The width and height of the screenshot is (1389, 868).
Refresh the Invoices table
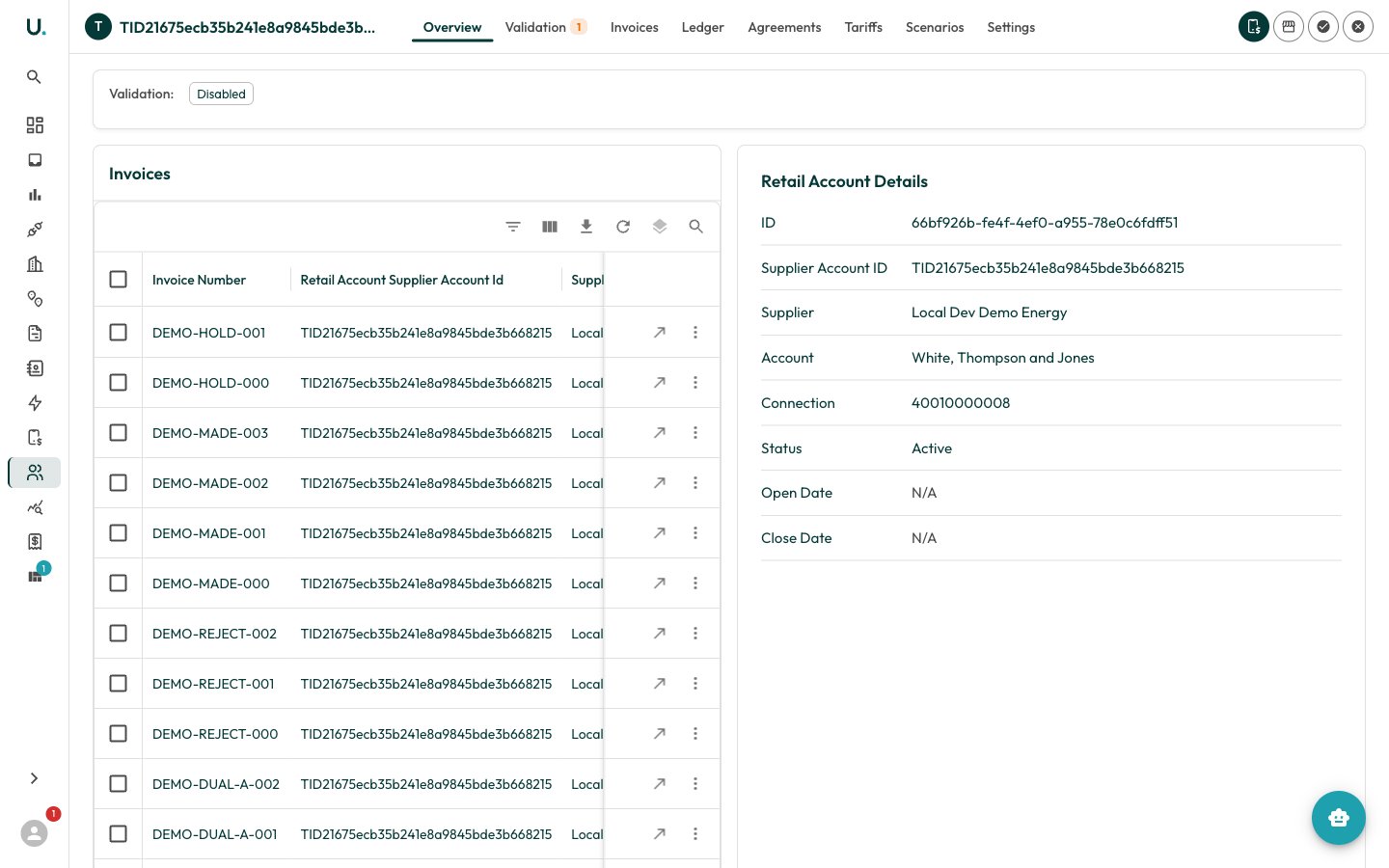(x=623, y=227)
